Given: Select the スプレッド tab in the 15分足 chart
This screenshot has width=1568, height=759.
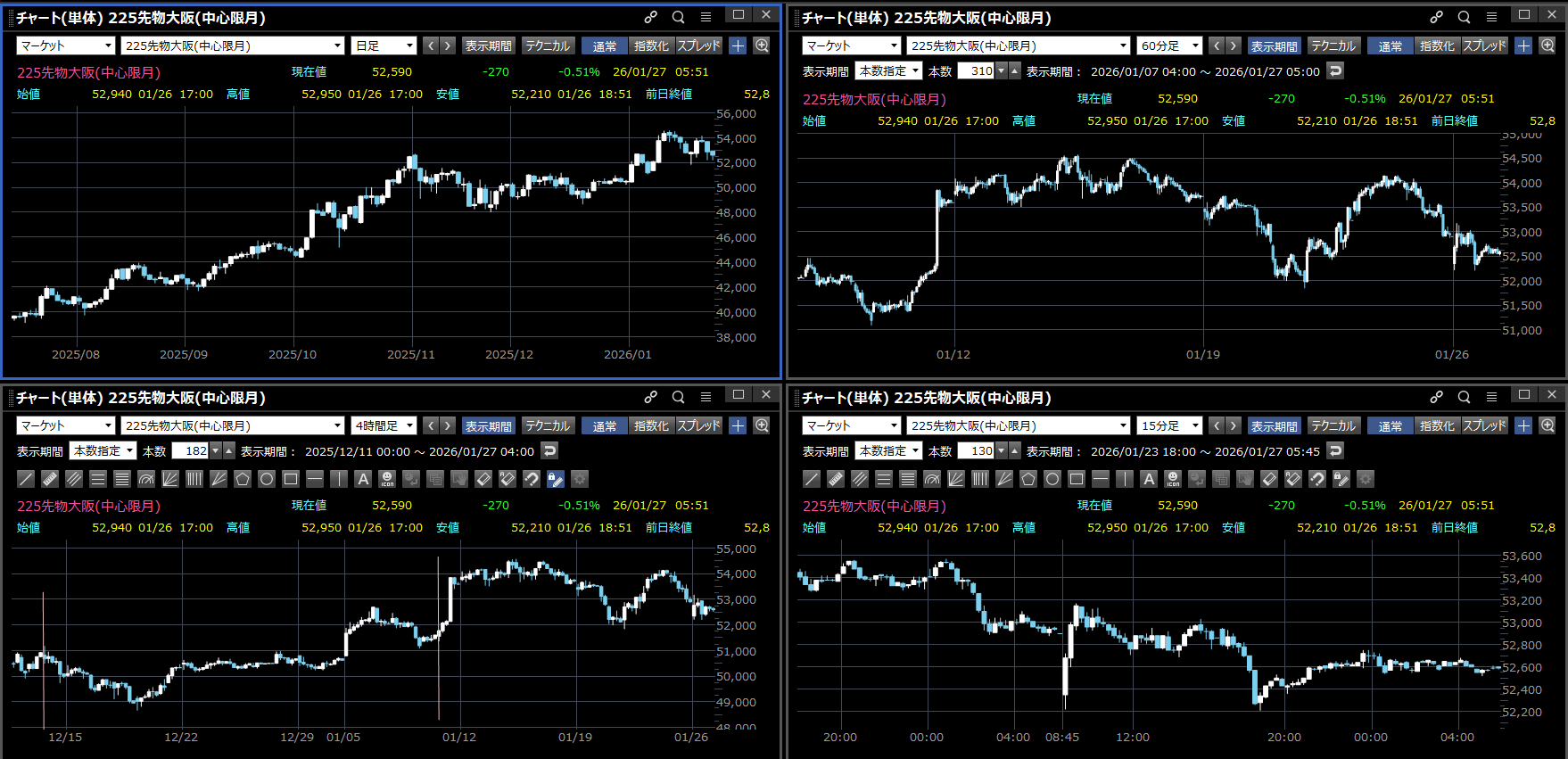Looking at the screenshot, I should [x=1484, y=426].
